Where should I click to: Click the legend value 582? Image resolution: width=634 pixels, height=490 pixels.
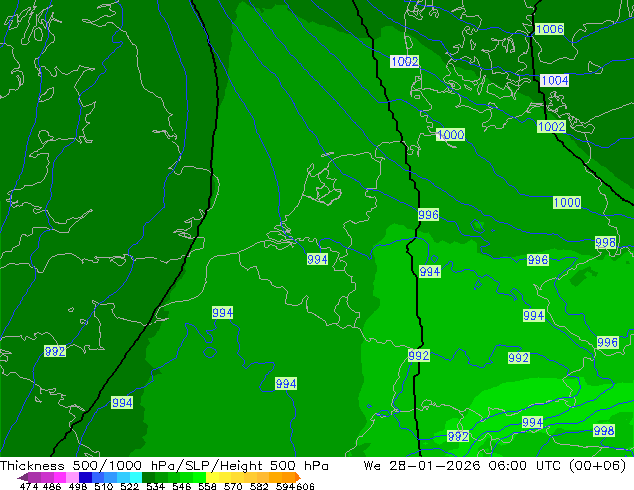point(259,486)
